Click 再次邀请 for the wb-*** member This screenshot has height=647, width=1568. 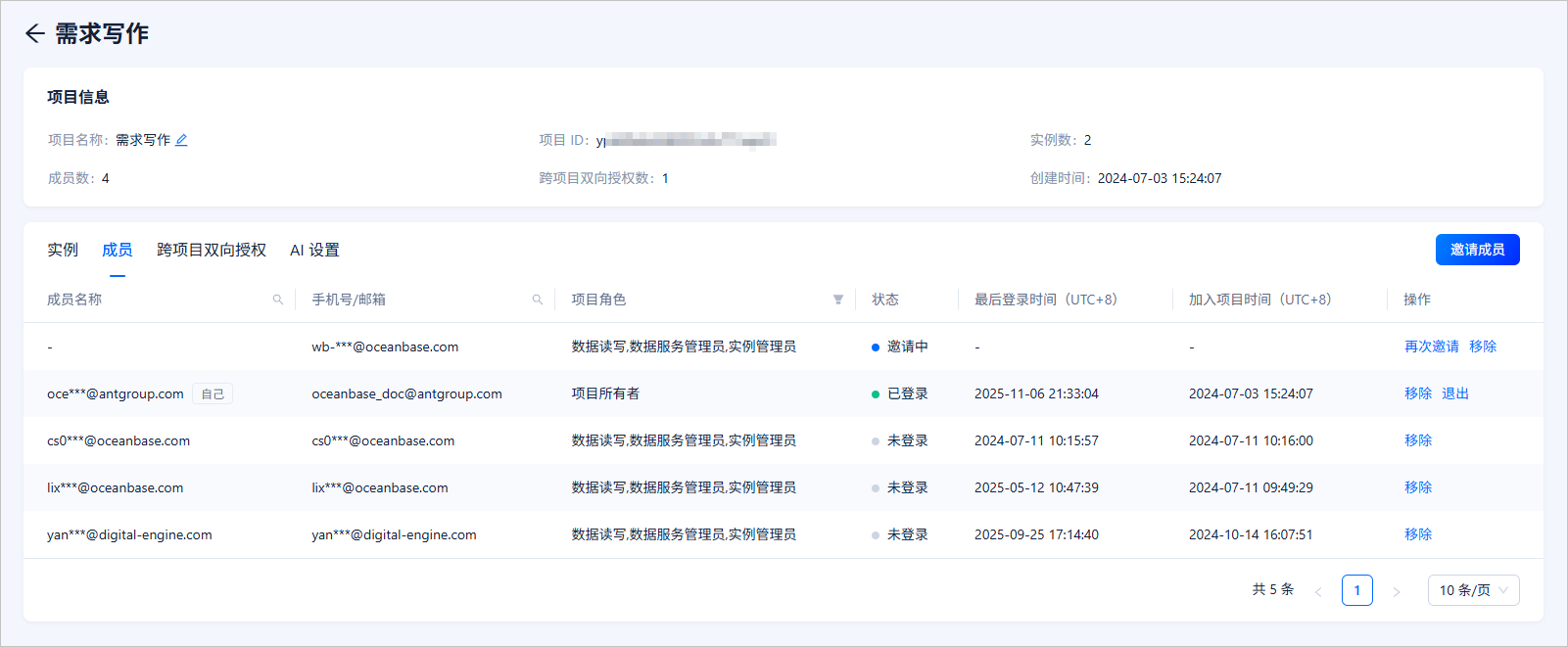click(1432, 347)
